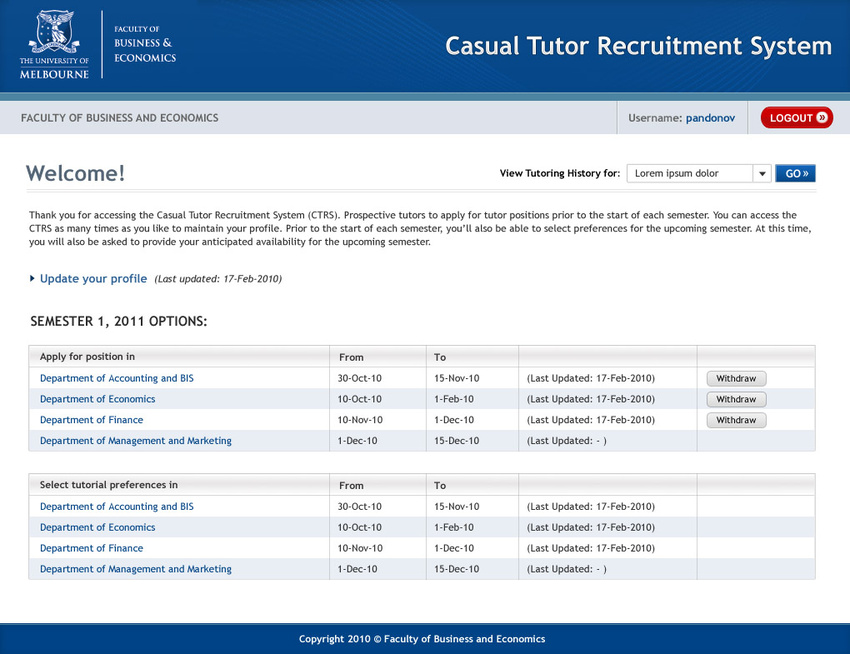Viewport: 850px width, 654px height.
Task: Click the SEMESTER 1, 2011 OPTIONS heading
Action: [x=119, y=322]
